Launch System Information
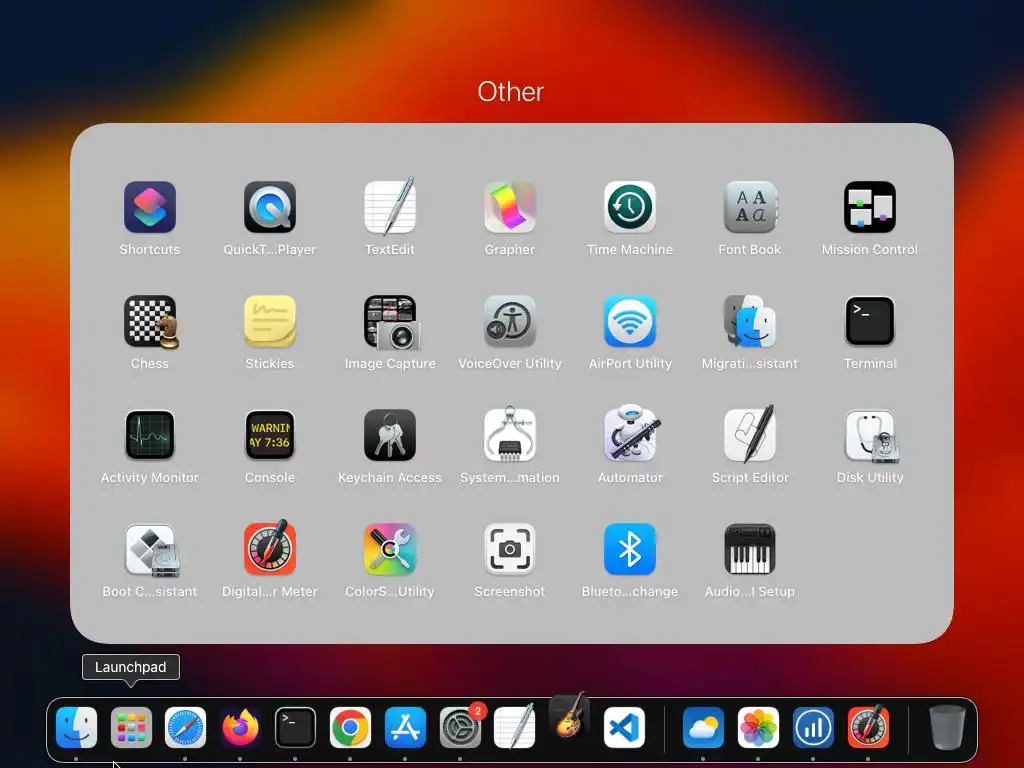The image size is (1024, 768). point(510,434)
